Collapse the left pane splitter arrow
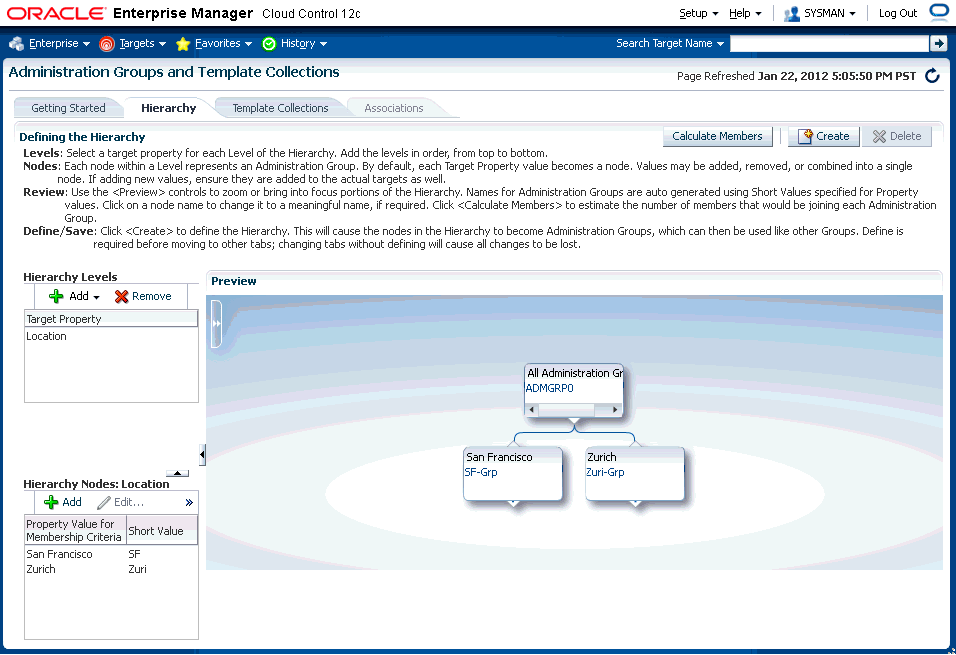This screenshot has height=655, width=956. [x=202, y=454]
